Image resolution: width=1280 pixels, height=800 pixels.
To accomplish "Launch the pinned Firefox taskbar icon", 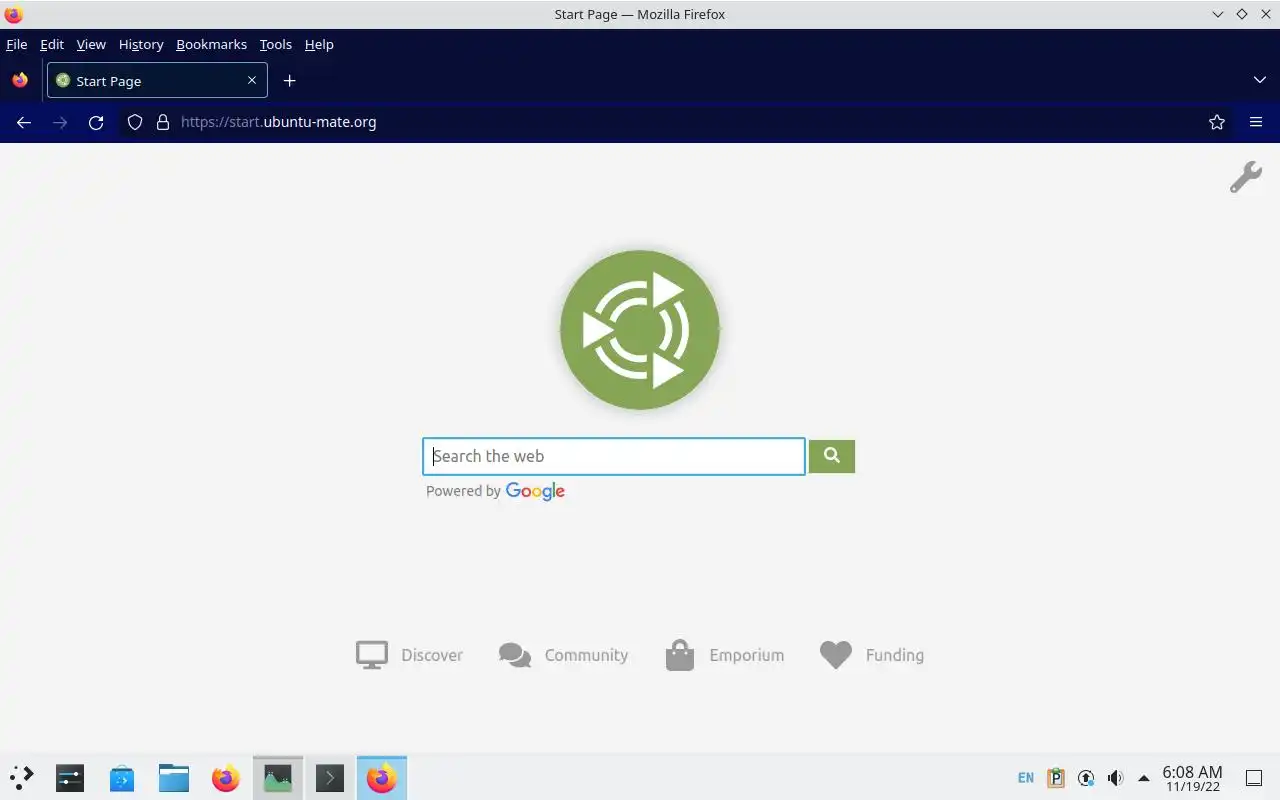I will (226, 777).
